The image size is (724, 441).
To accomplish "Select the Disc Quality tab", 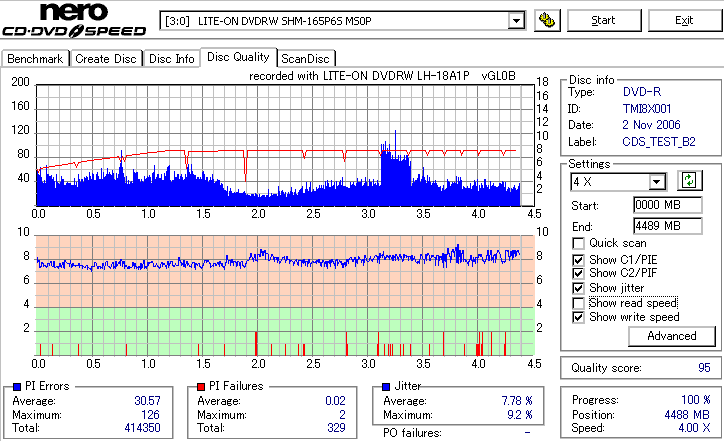I will coord(238,57).
